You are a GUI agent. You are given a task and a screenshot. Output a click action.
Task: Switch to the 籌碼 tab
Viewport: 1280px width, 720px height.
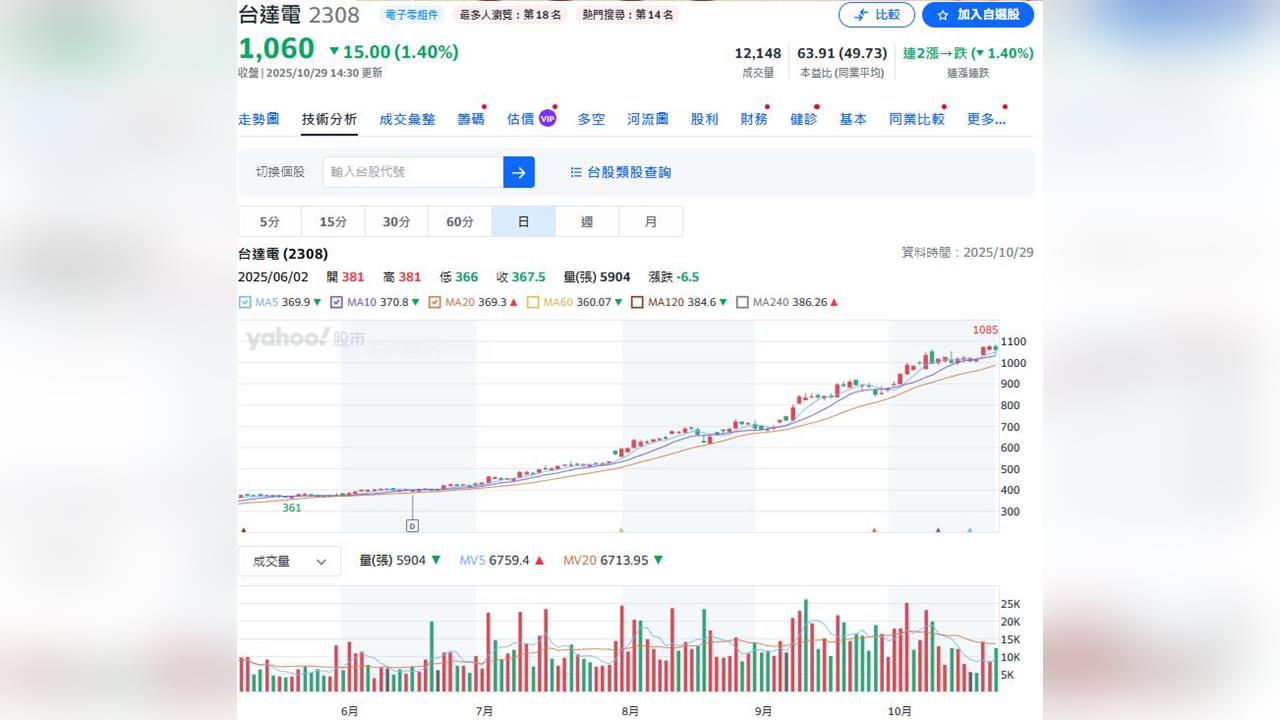(x=471, y=118)
